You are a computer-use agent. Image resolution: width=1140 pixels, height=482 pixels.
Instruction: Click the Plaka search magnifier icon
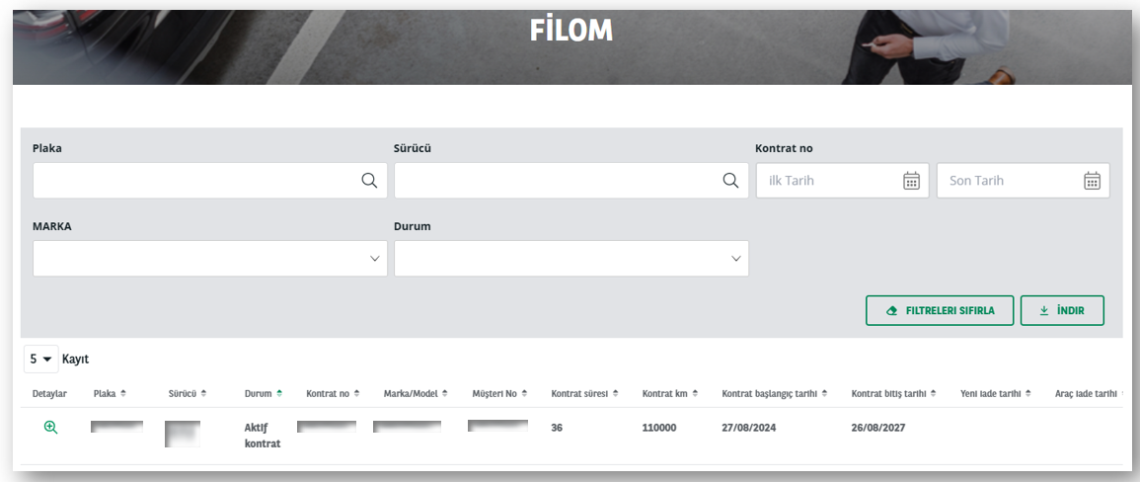pos(368,181)
